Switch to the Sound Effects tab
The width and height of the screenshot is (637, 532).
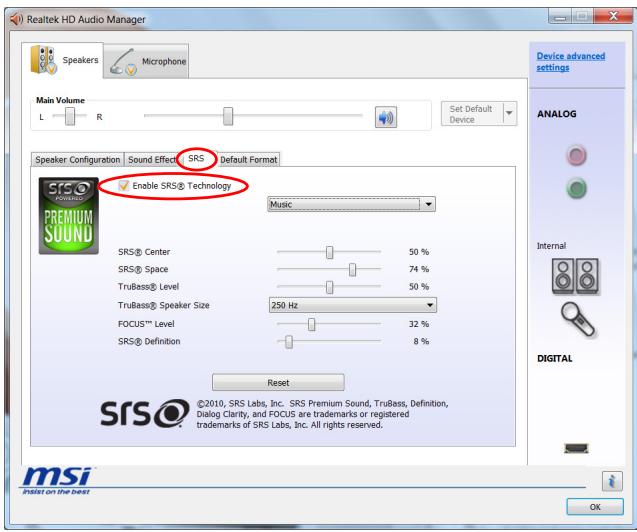[x=152, y=160]
